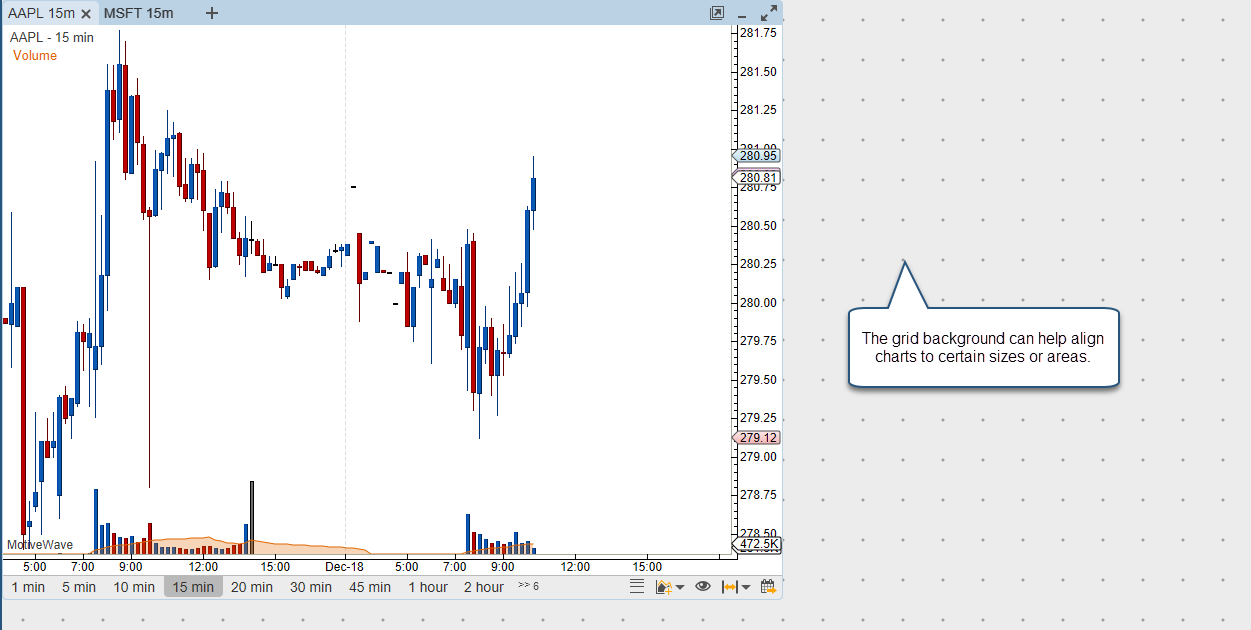The image size is (1251, 630).
Task: Click the bar spacing width icon
Action: (x=729, y=587)
